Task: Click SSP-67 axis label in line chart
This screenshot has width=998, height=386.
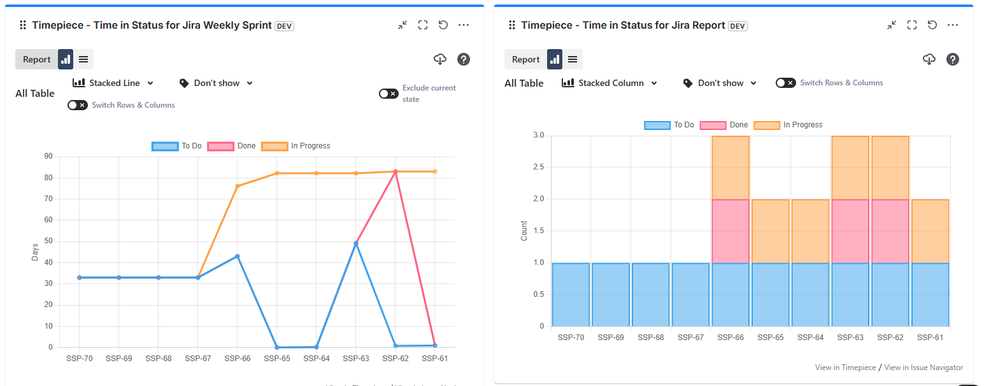Action: [x=198, y=359]
